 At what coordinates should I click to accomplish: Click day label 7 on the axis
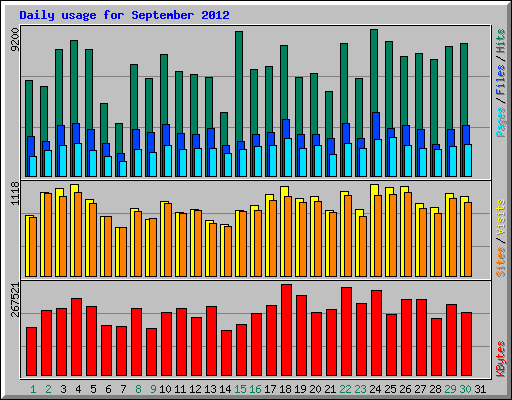point(123,389)
